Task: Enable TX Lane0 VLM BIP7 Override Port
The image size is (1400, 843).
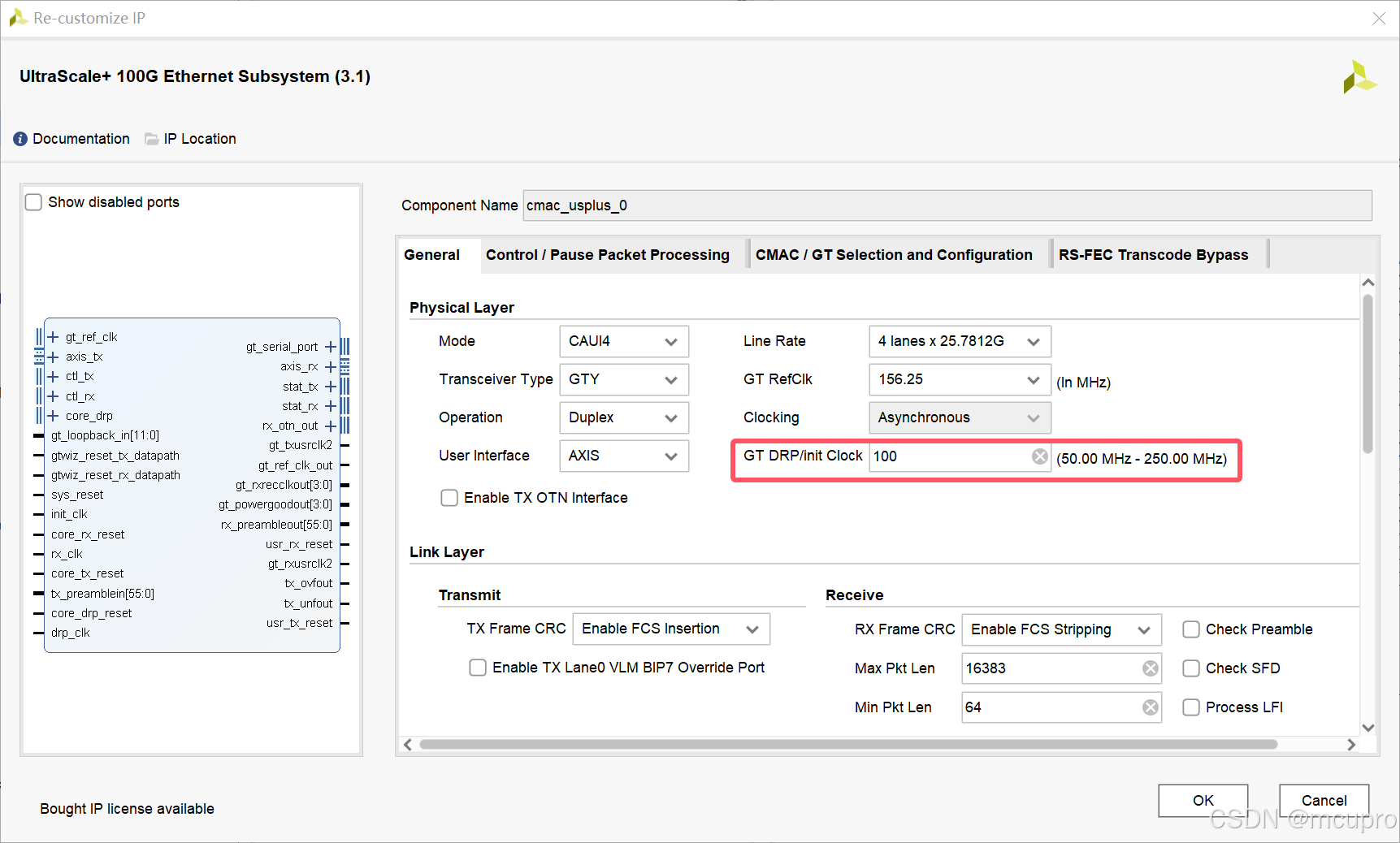Action: [x=478, y=668]
